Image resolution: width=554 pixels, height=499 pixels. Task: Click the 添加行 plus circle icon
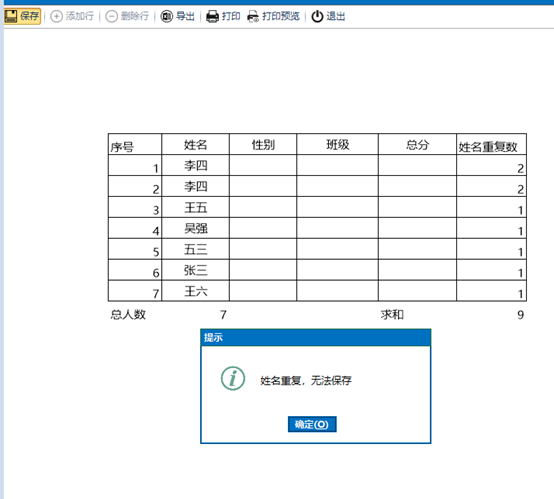pos(56,16)
